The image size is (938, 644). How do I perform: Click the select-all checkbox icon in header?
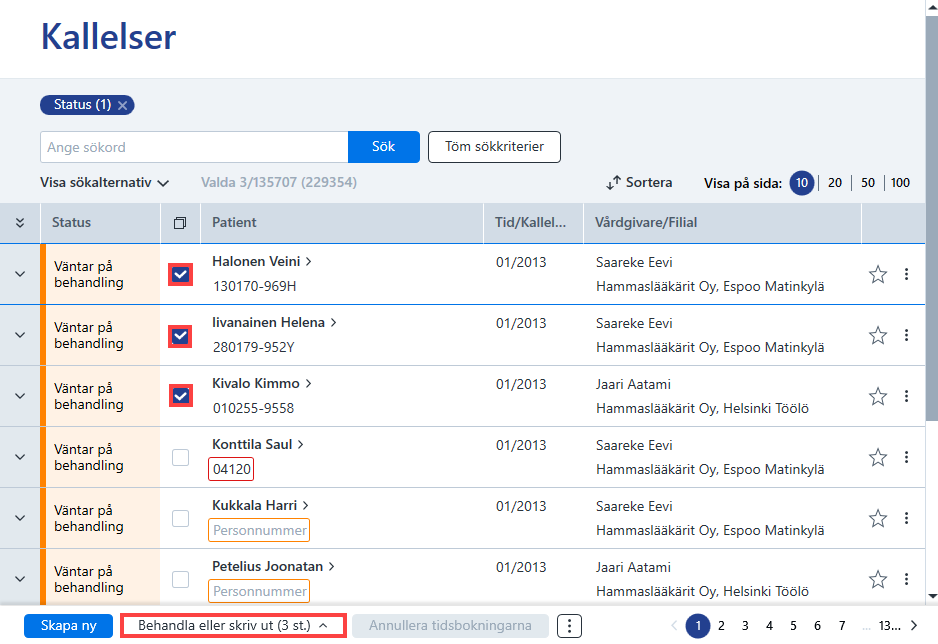(179, 223)
